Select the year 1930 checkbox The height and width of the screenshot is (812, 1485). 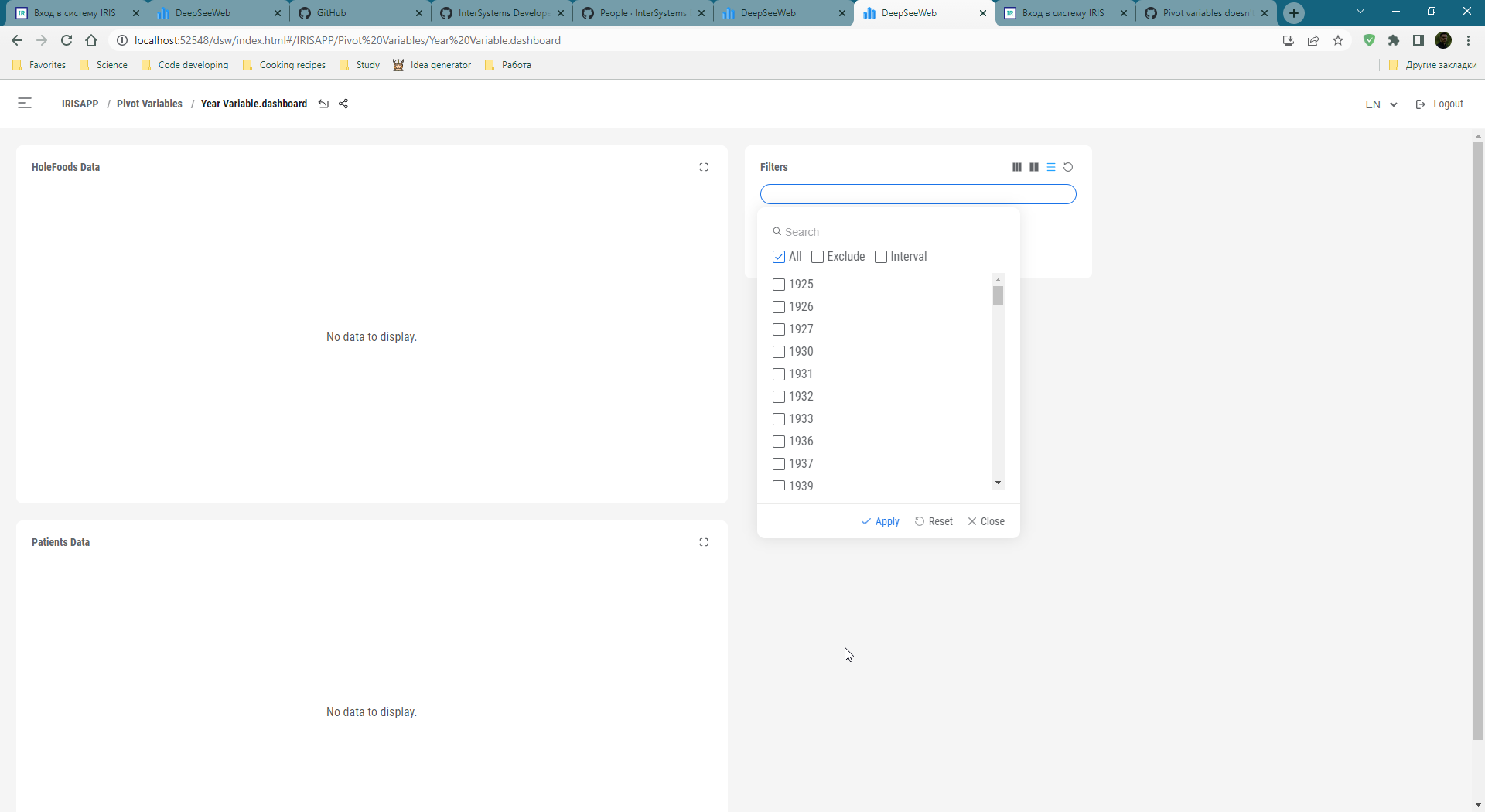click(x=779, y=352)
